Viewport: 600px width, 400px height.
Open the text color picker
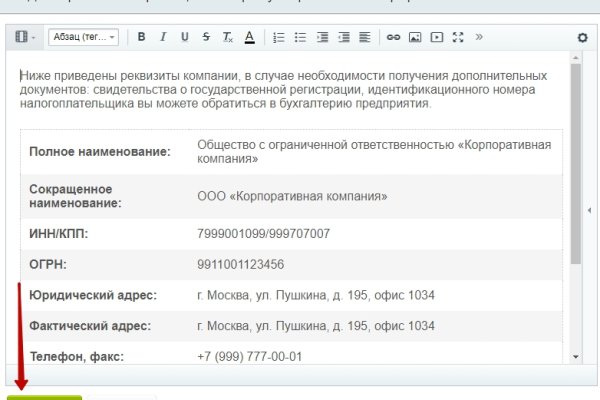click(249, 37)
